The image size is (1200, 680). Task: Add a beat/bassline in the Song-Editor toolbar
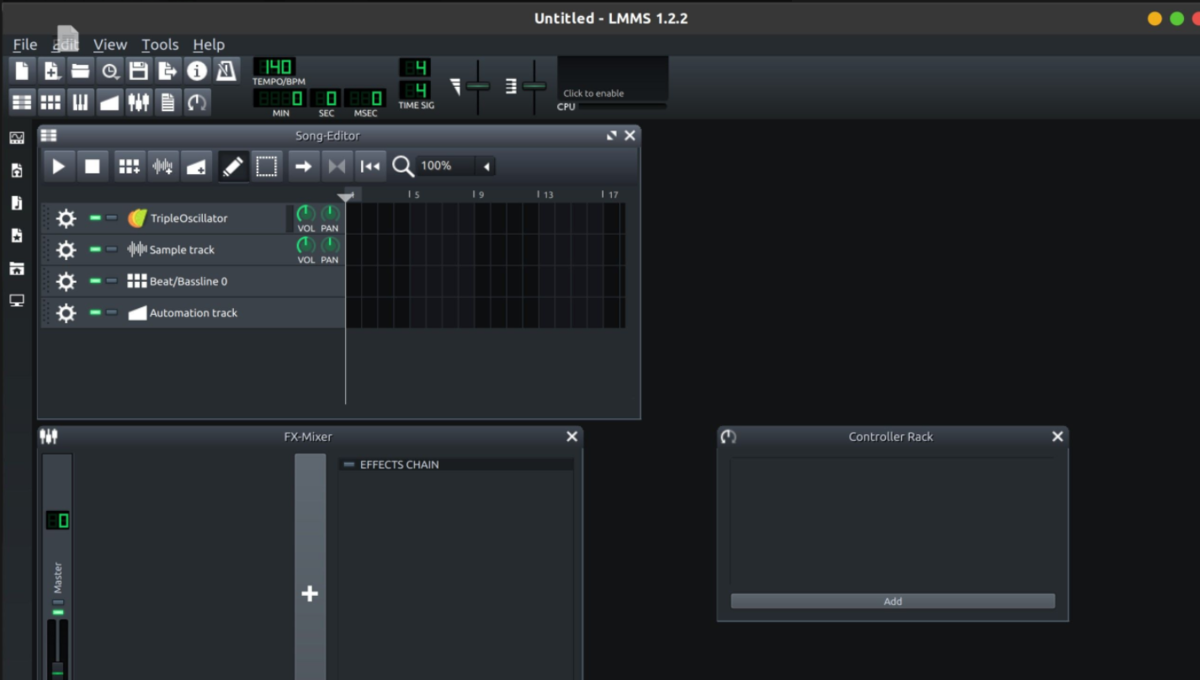tap(129, 166)
